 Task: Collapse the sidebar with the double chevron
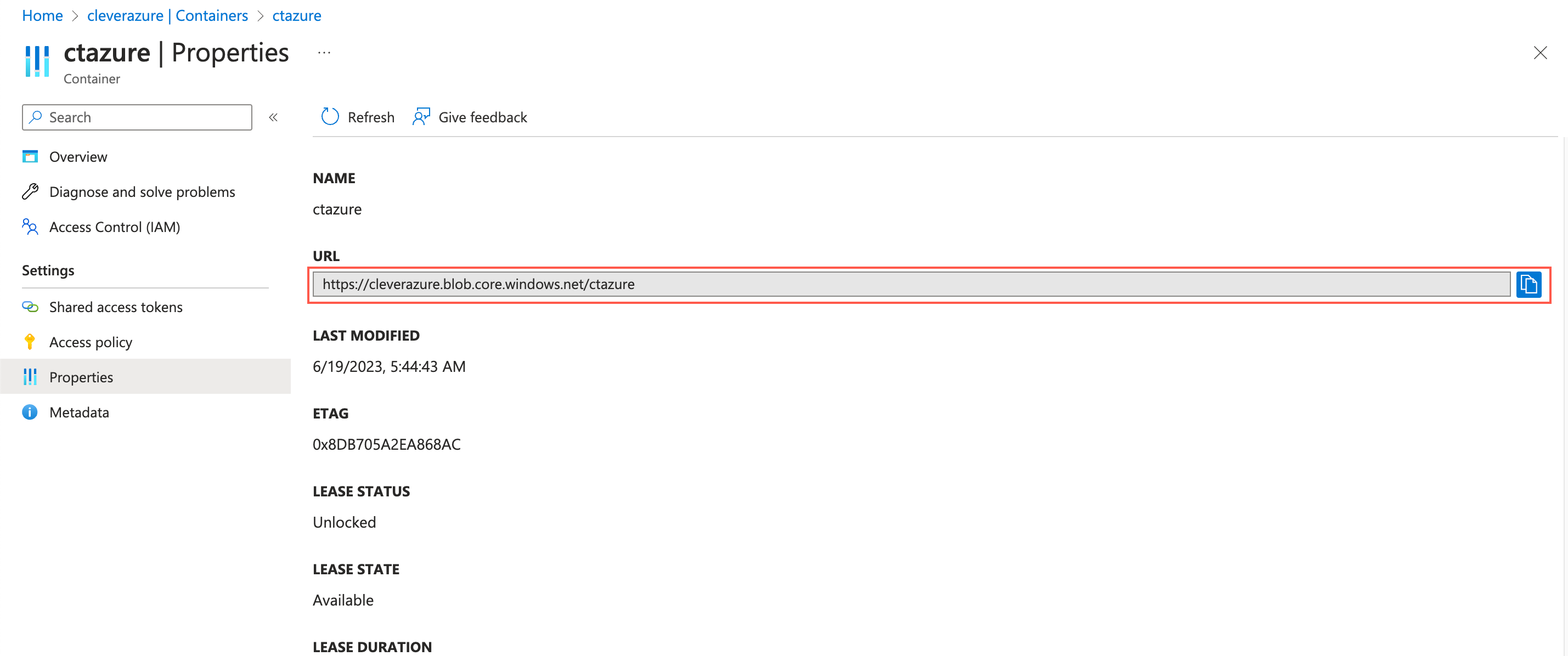(273, 117)
